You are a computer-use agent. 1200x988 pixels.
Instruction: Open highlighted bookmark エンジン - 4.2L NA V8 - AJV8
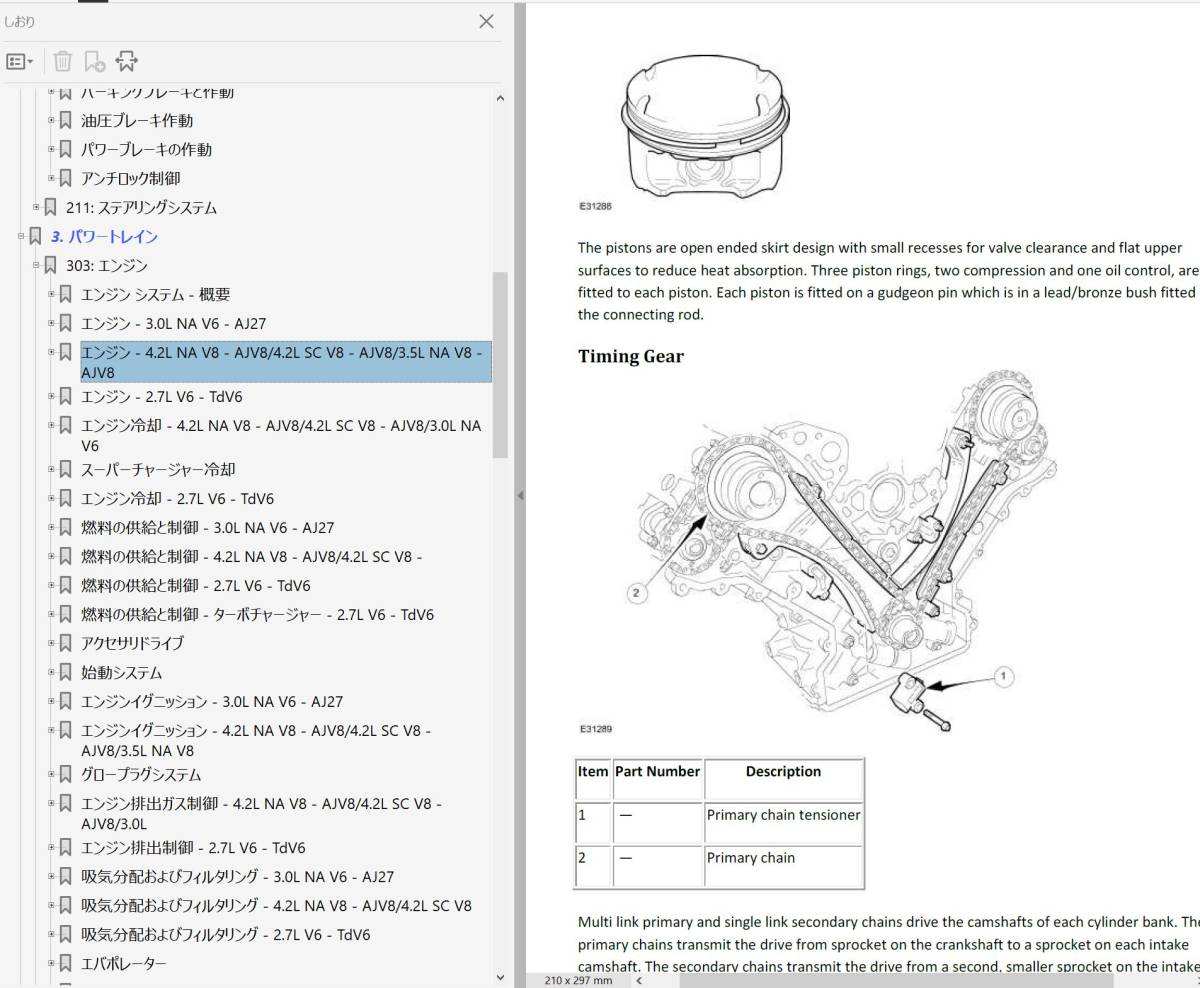[286, 362]
